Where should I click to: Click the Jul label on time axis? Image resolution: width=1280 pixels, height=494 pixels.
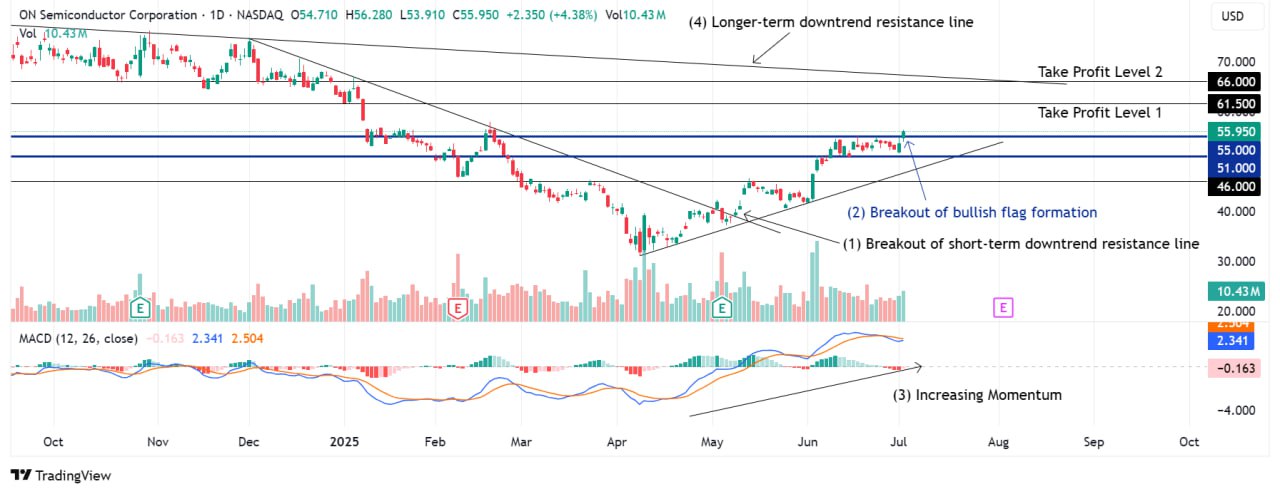[898, 441]
